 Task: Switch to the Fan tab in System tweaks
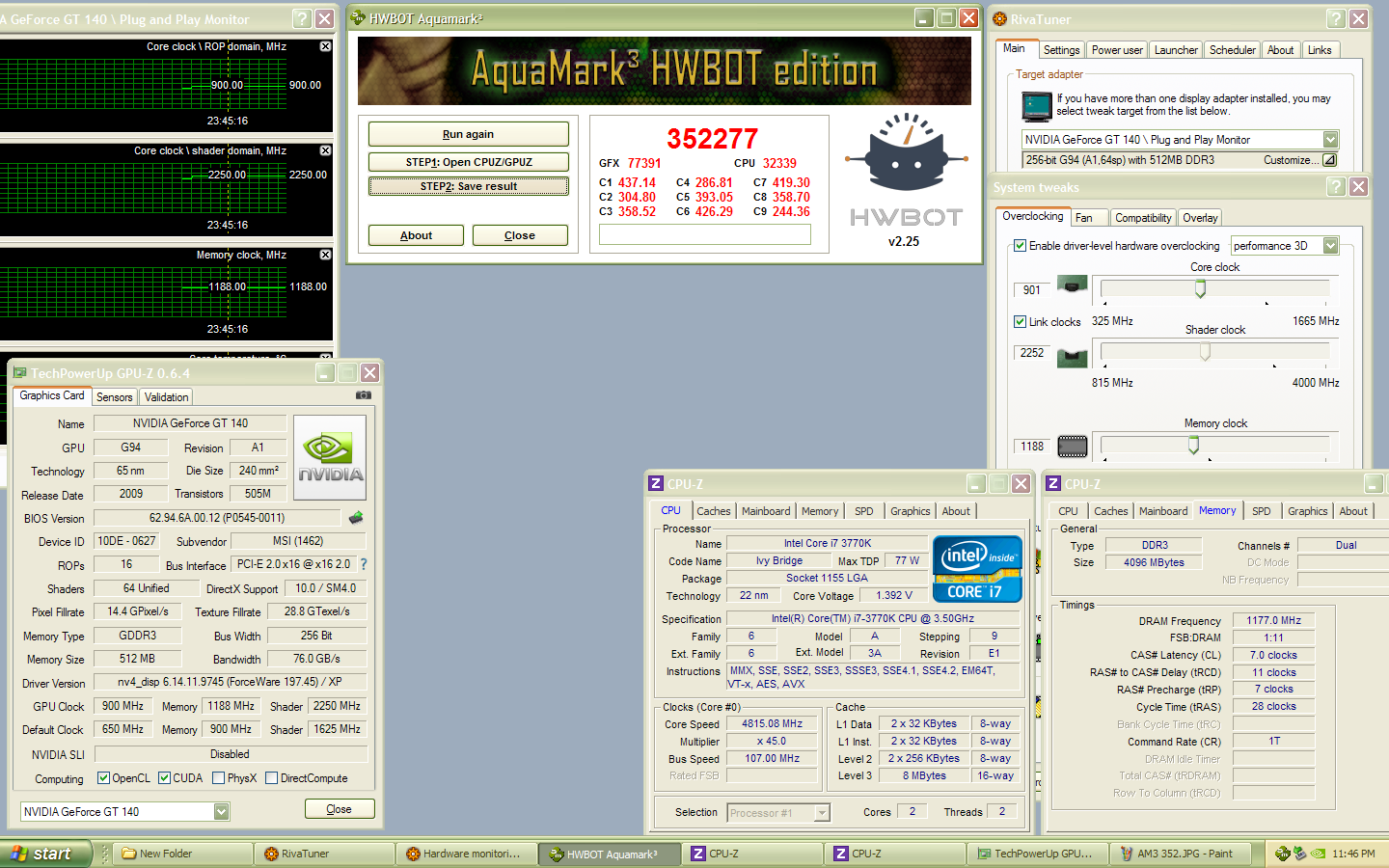[1084, 218]
